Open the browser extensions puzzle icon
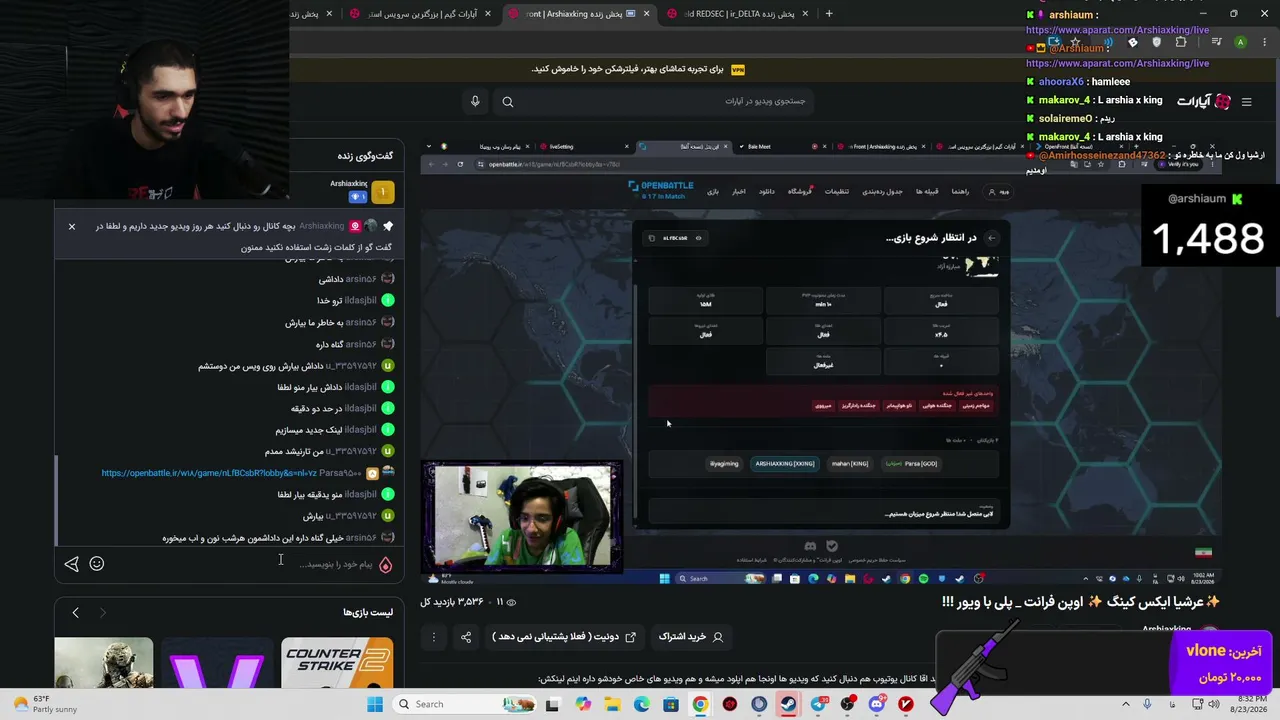Image resolution: width=1280 pixels, height=720 pixels. pyautogui.click(x=1181, y=42)
